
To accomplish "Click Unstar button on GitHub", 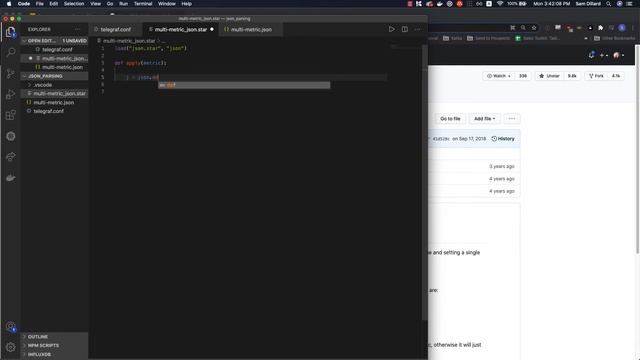I will click(x=549, y=76).
